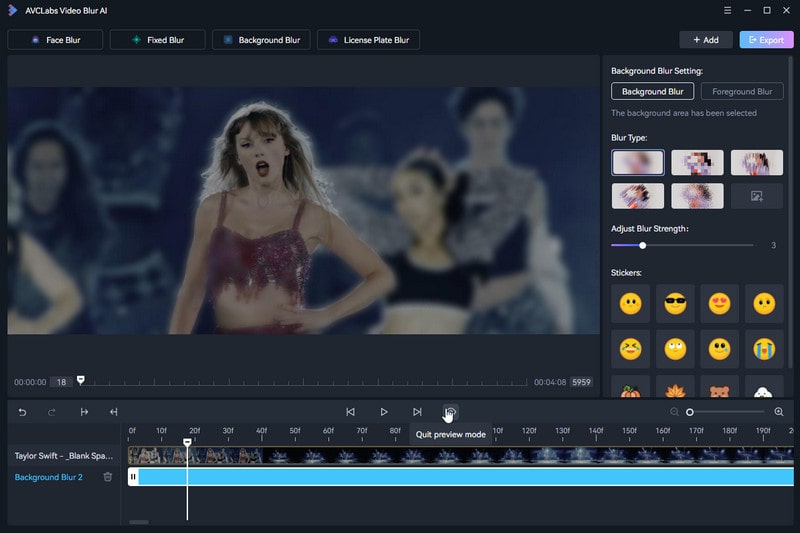Open the Fixed Blur tool

(x=158, y=40)
